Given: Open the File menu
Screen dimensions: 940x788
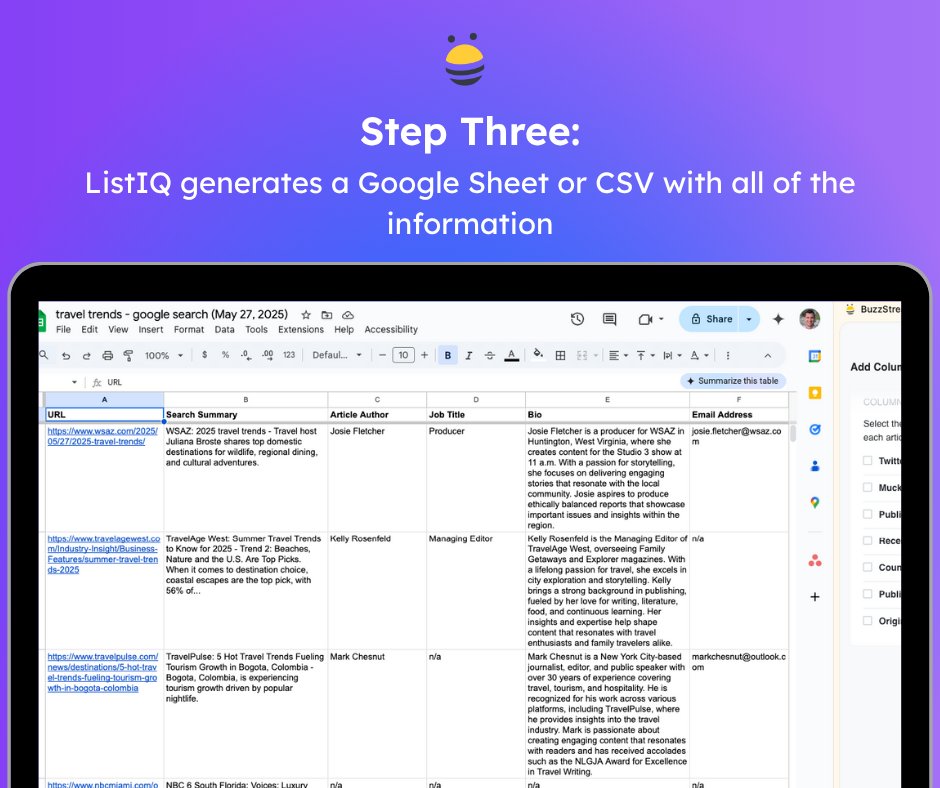Looking at the screenshot, I should click(x=63, y=330).
